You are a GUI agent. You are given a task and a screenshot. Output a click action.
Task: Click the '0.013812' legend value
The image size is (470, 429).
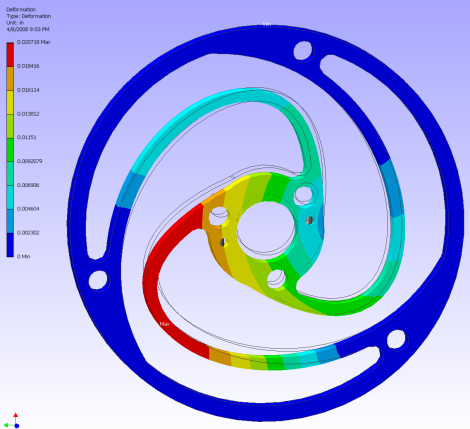(x=28, y=114)
